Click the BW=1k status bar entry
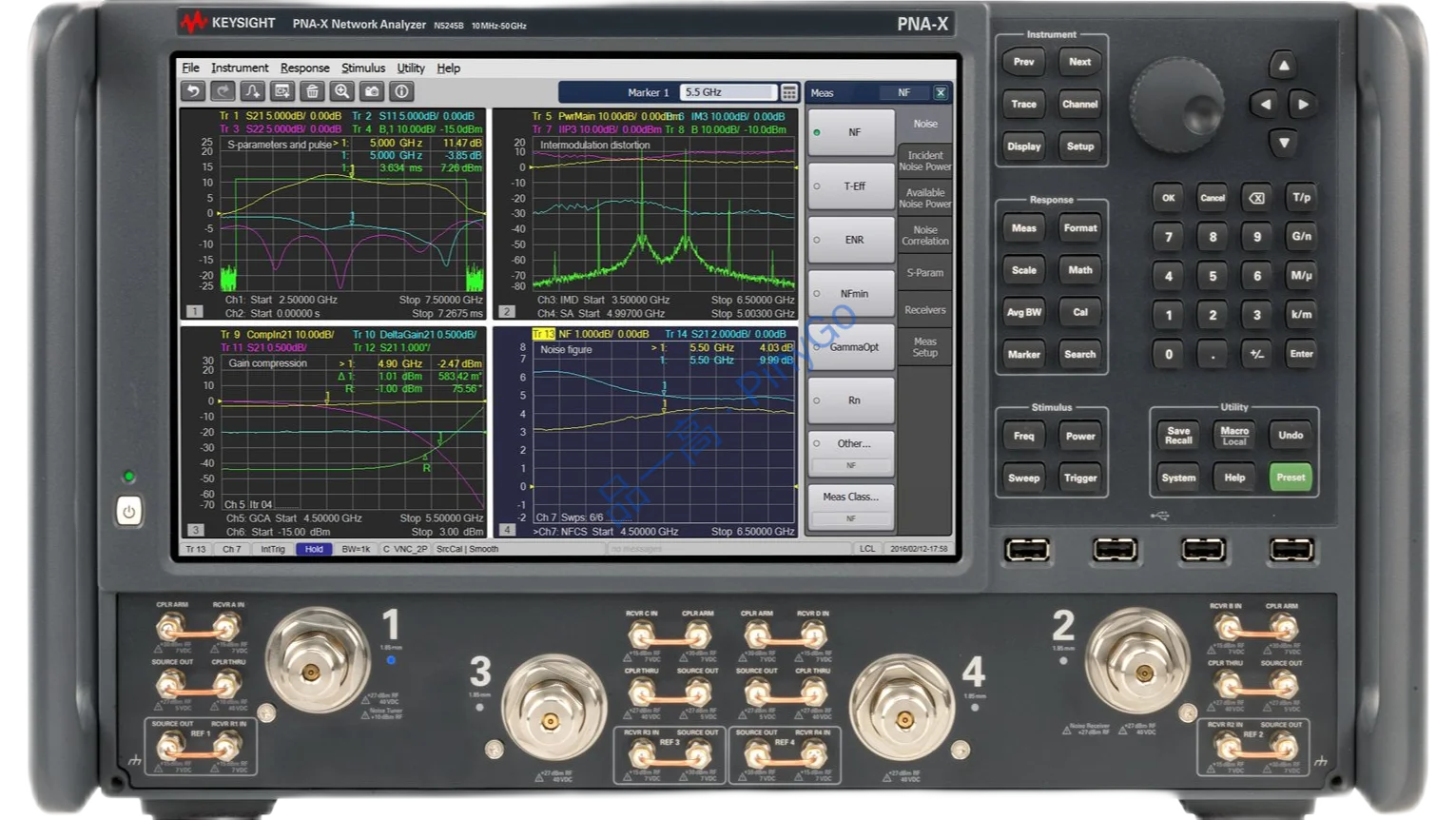Image resolution: width=1456 pixels, height=820 pixels. (x=356, y=549)
